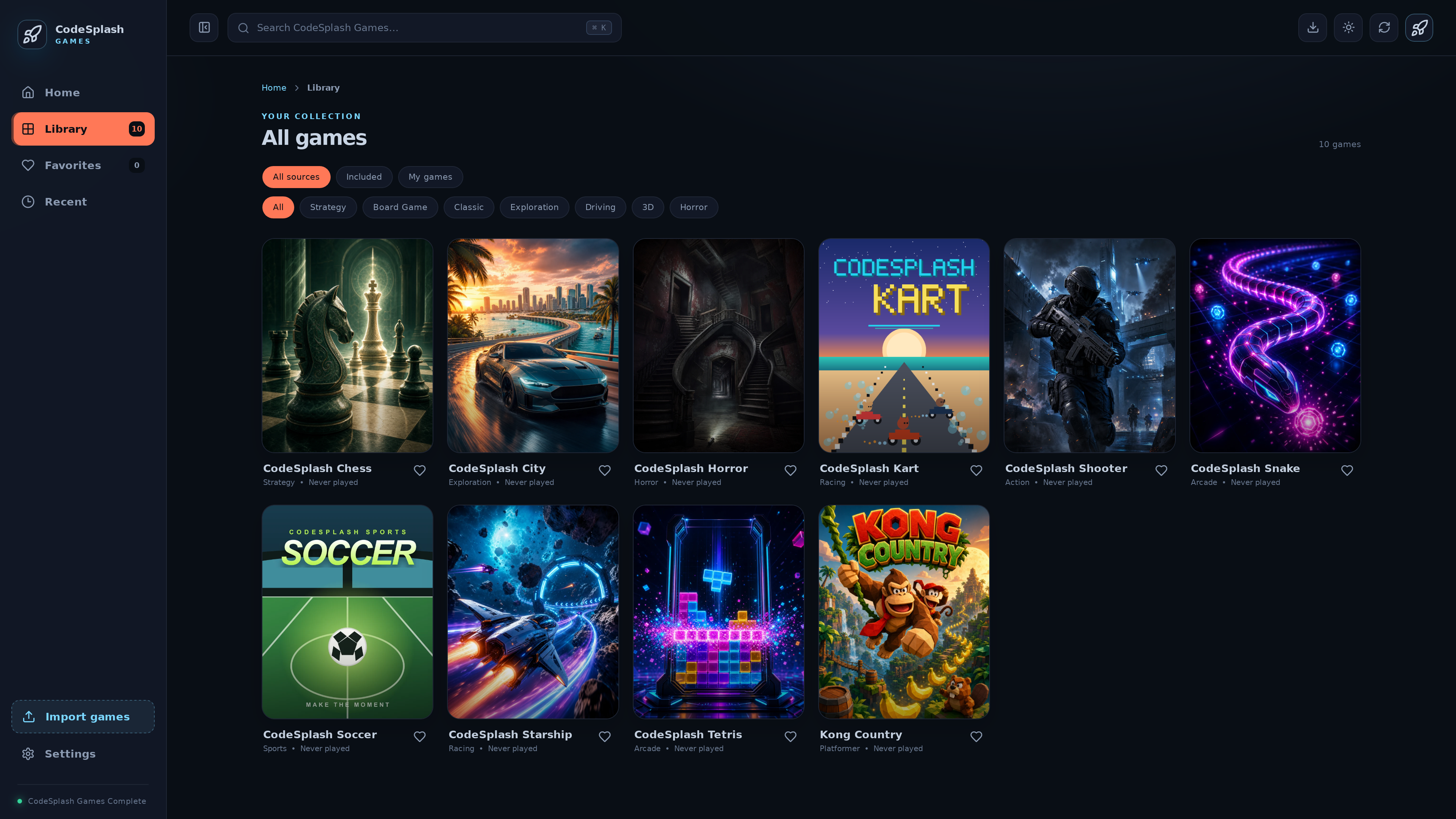
Task: Click the Library badge showing 10
Action: [137, 129]
